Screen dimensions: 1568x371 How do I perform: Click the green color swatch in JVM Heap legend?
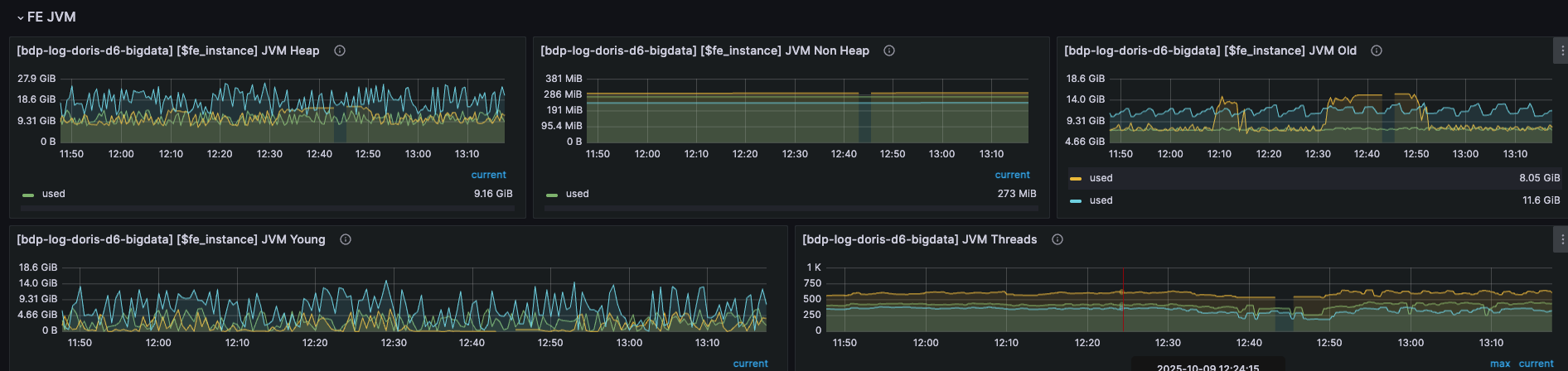pyautogui.click(x=28, y=195)
